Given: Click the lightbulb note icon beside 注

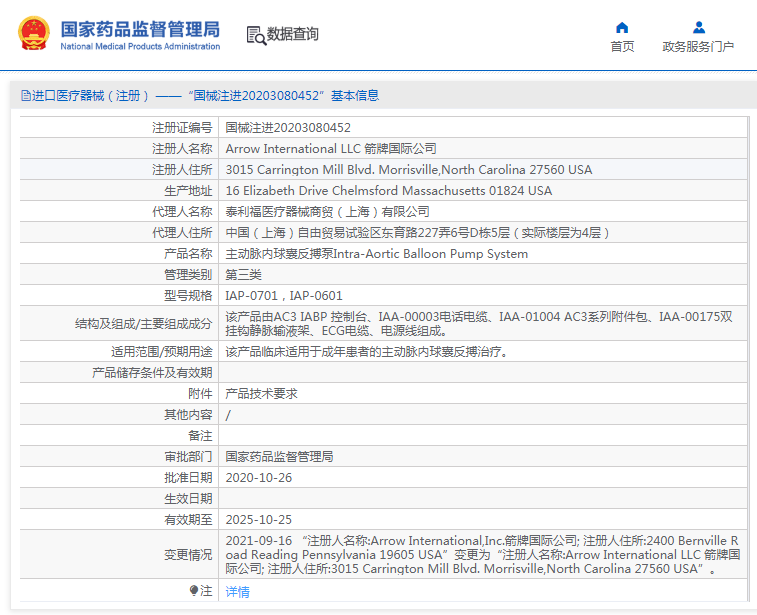Looking at the screenshot, I should pos(194,590).
